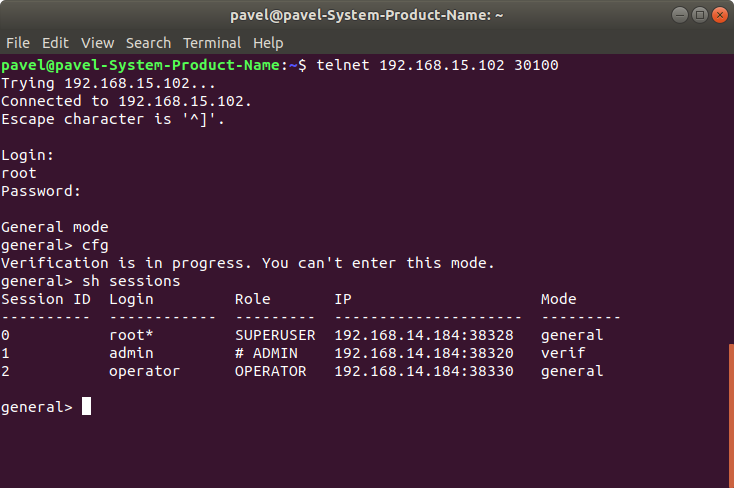Click the window title text
Screen dimensions: 734x488
[367, 15]
